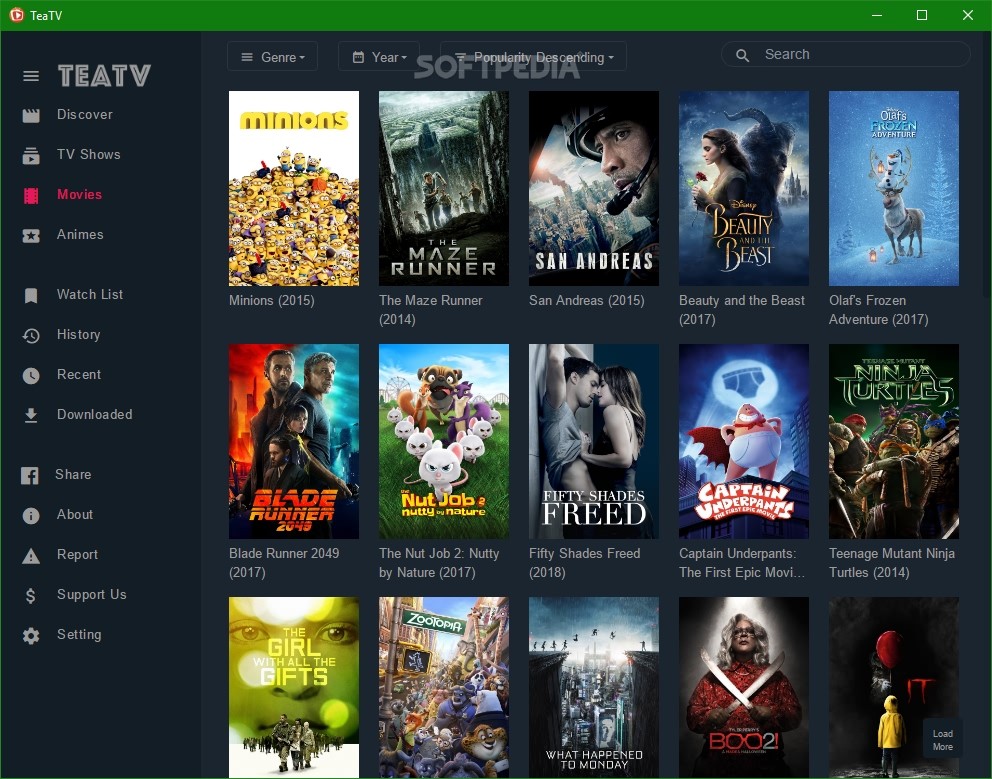The height and width of the screenshot is (779, 992).
Task: Click the Report warning triangle icon
Action: [x=31, y=556]
